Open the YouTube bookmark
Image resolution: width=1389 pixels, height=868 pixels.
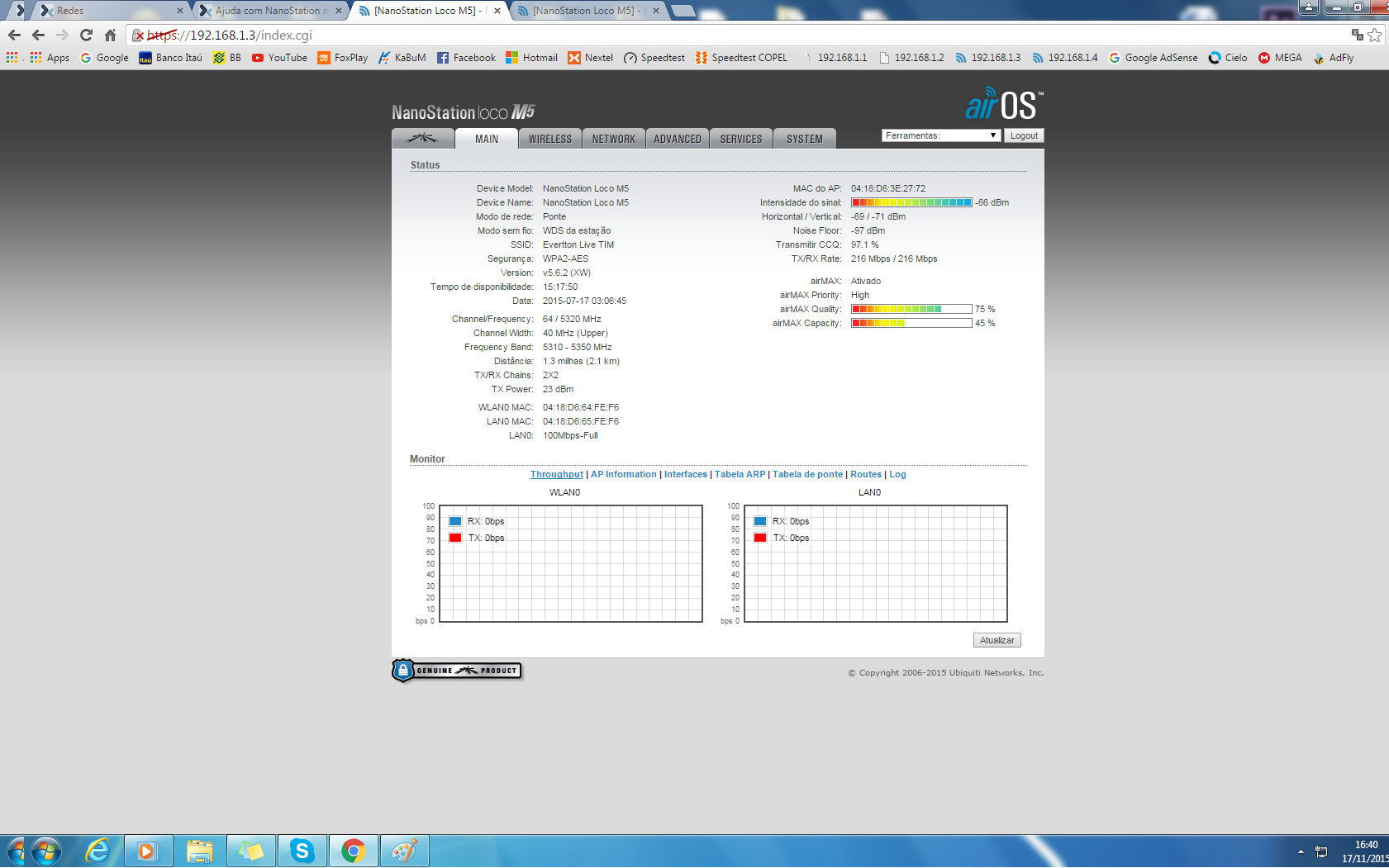click(279, 58)
